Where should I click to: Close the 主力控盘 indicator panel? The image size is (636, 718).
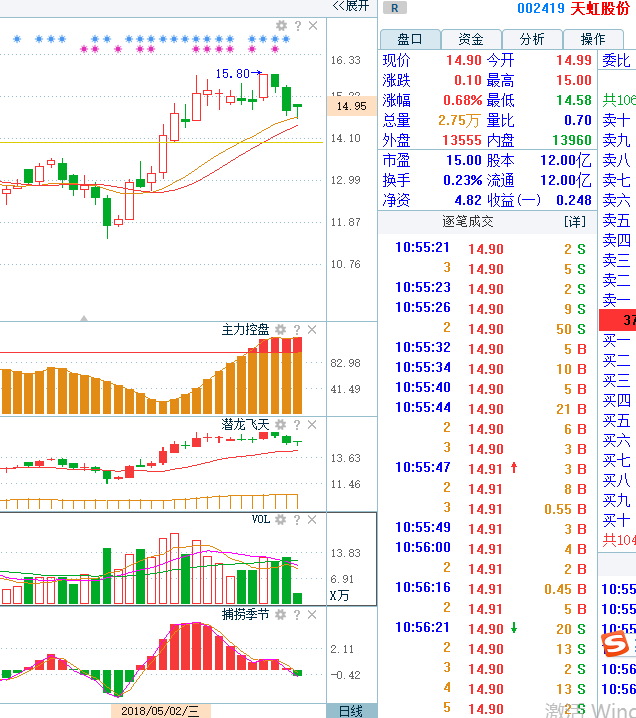coord(312,330)
